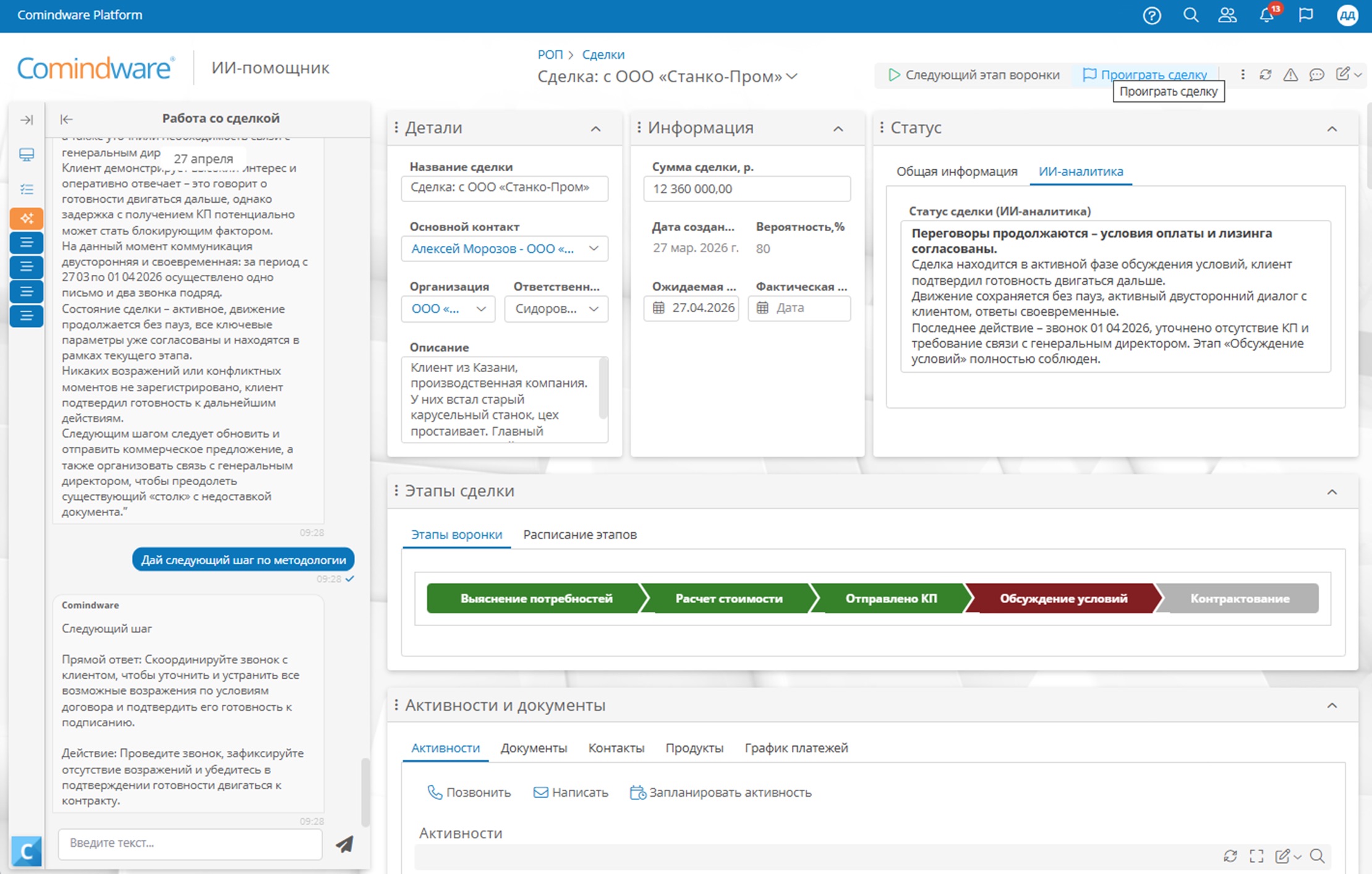
Task: Click the Выяснение потребностей funnel stage
Action: [536, 598]
